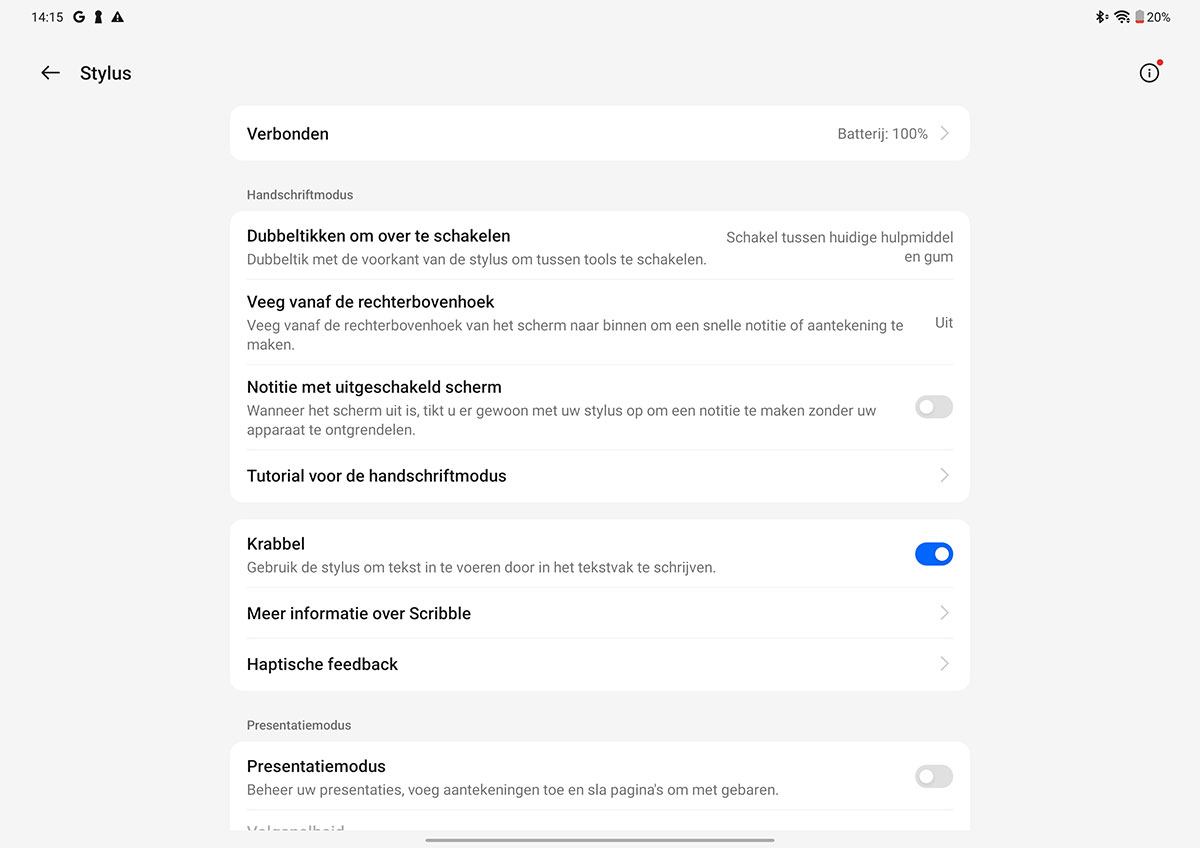Tap the warning triangle notification icon
This screenshot has width=1200, height=848.
tap(118, 17)
